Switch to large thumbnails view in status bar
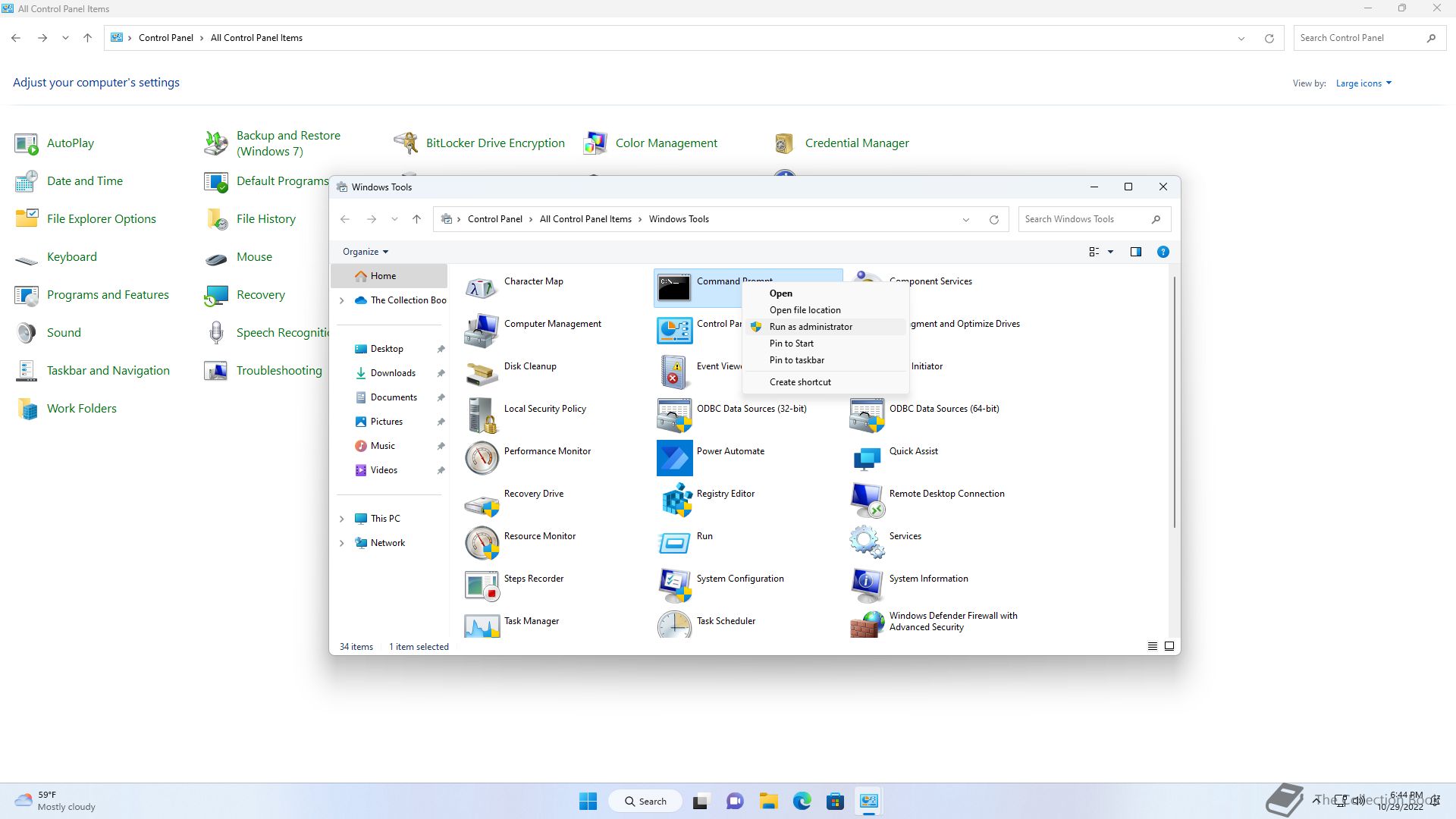The height and width of the screenshot is (819, 1456). click(1169, 646)
